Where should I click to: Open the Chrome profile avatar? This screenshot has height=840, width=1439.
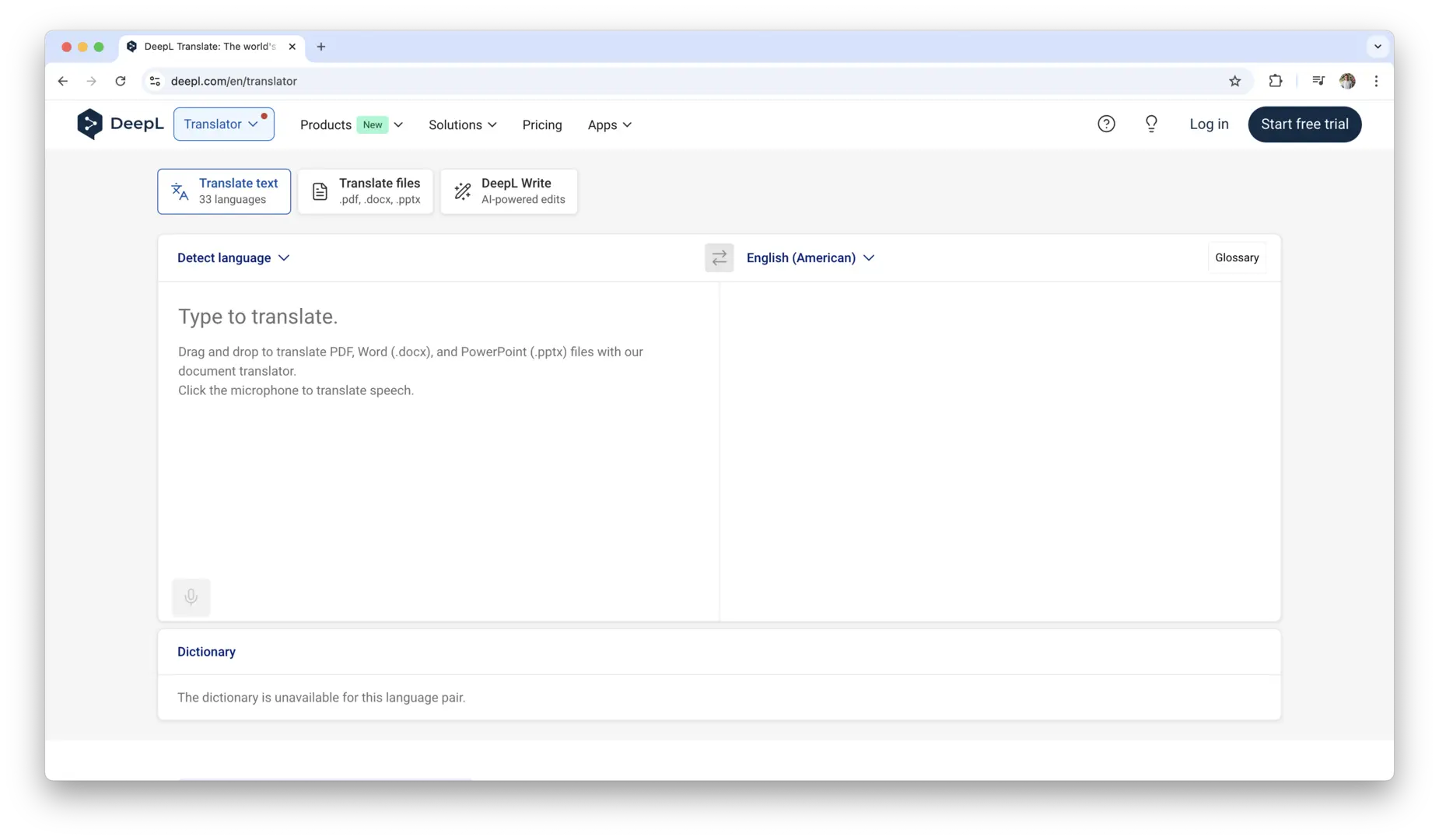(x=1347, y=81)
